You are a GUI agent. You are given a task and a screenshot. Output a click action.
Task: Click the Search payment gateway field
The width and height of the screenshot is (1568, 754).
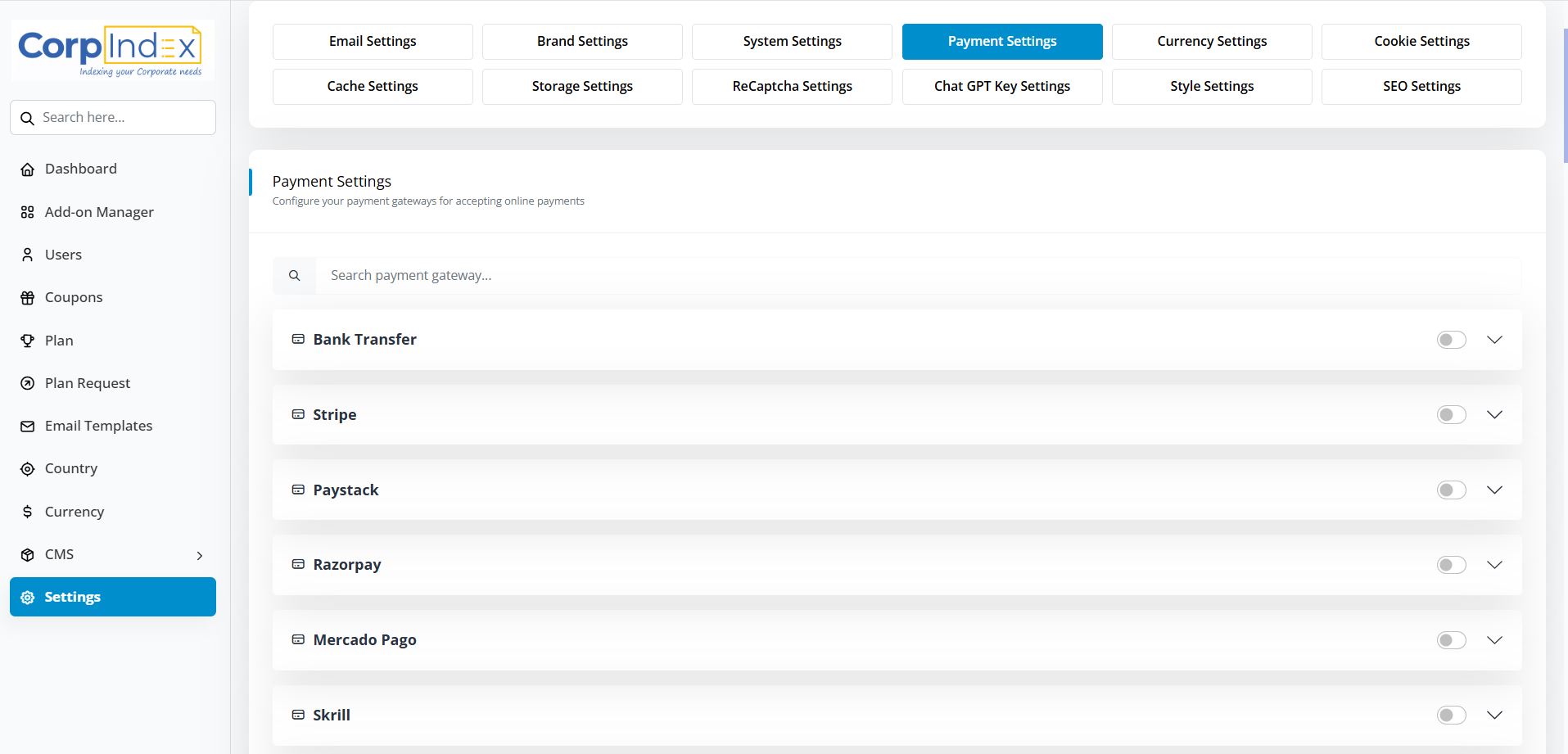pyautogui.click(x=917, y=276)
